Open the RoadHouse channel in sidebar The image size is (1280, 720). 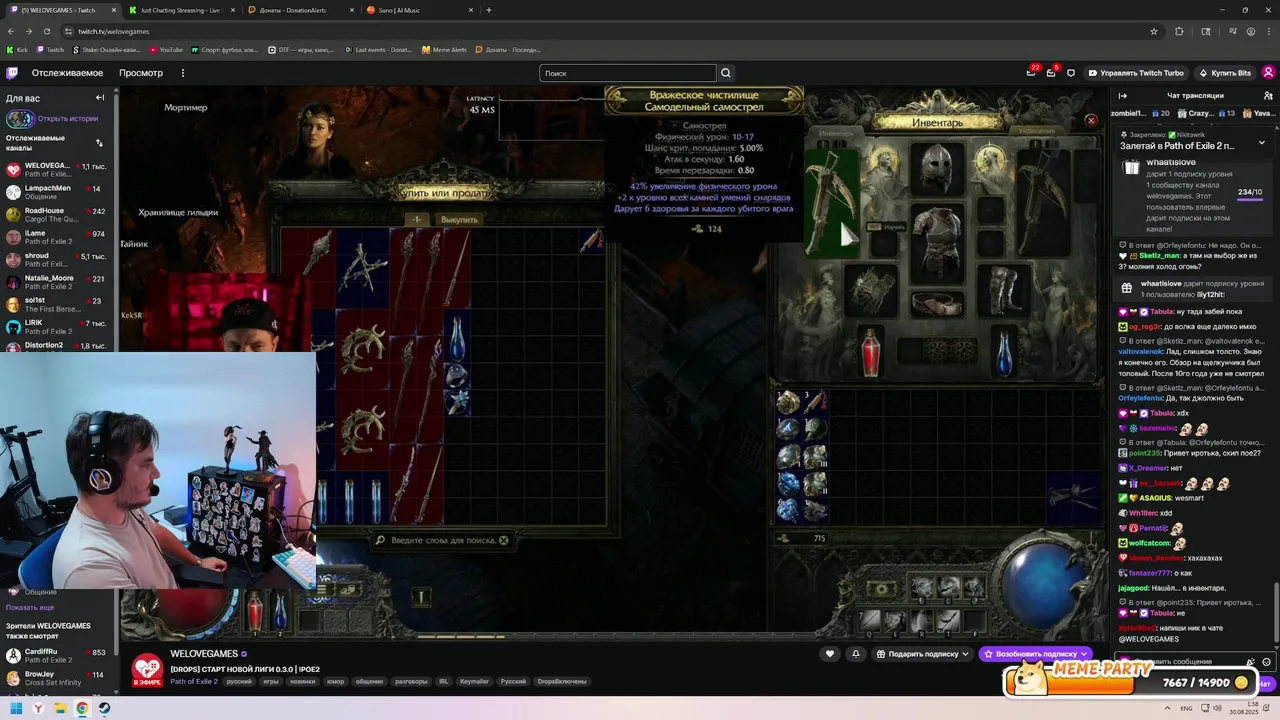tap(58, 215)
